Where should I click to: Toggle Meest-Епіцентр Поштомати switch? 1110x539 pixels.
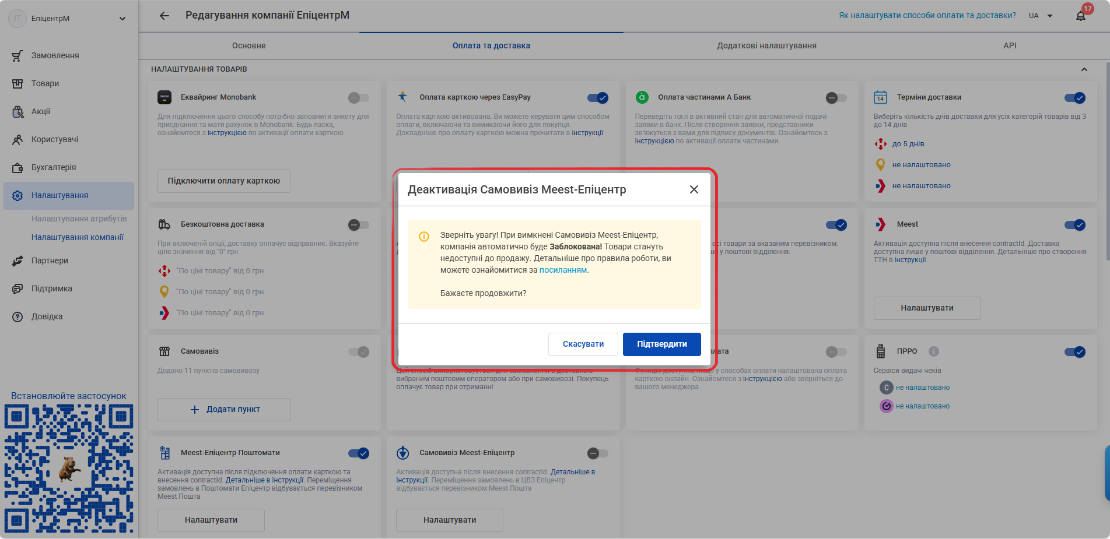point(359,453)
